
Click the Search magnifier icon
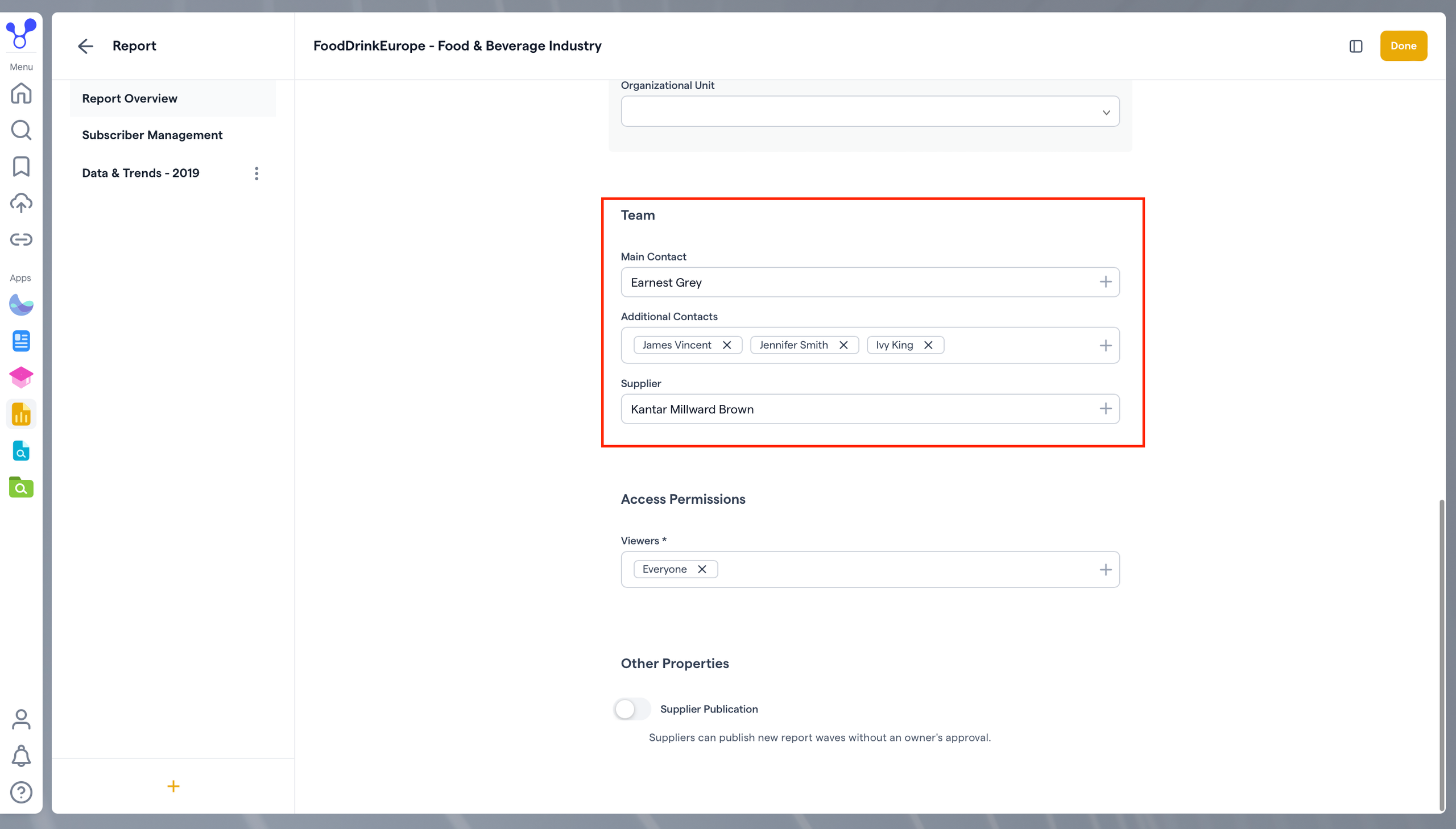click(x=21, y=130)
